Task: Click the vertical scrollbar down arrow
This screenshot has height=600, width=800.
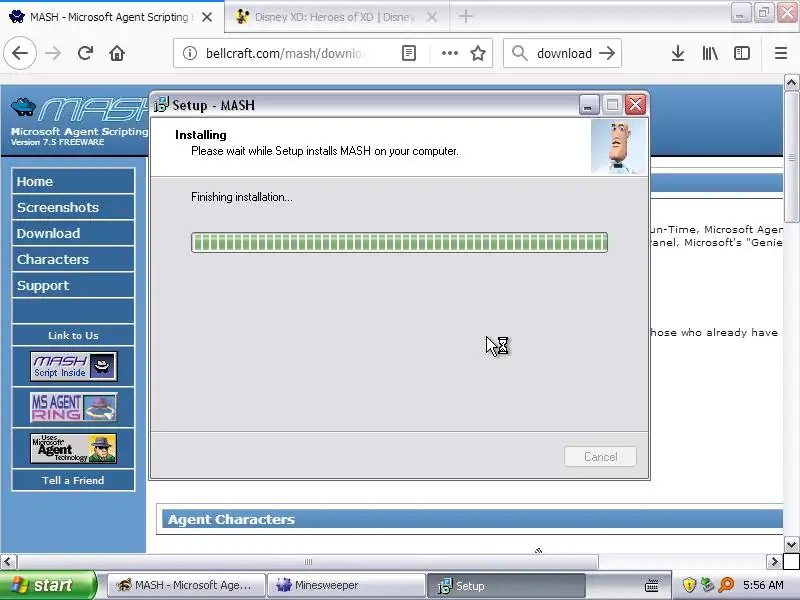Action: [x=791, y=544]
